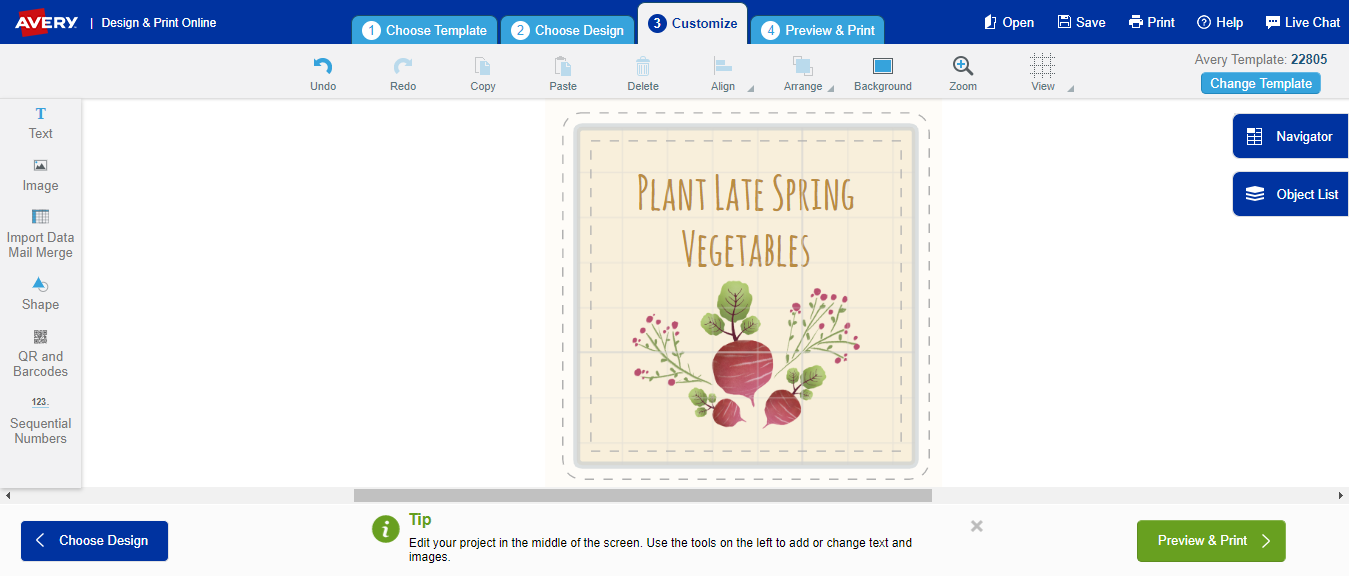Click the Avery Template 22805 text
This screenshot has height=576, width=1349.
[x=1261, y=59]
